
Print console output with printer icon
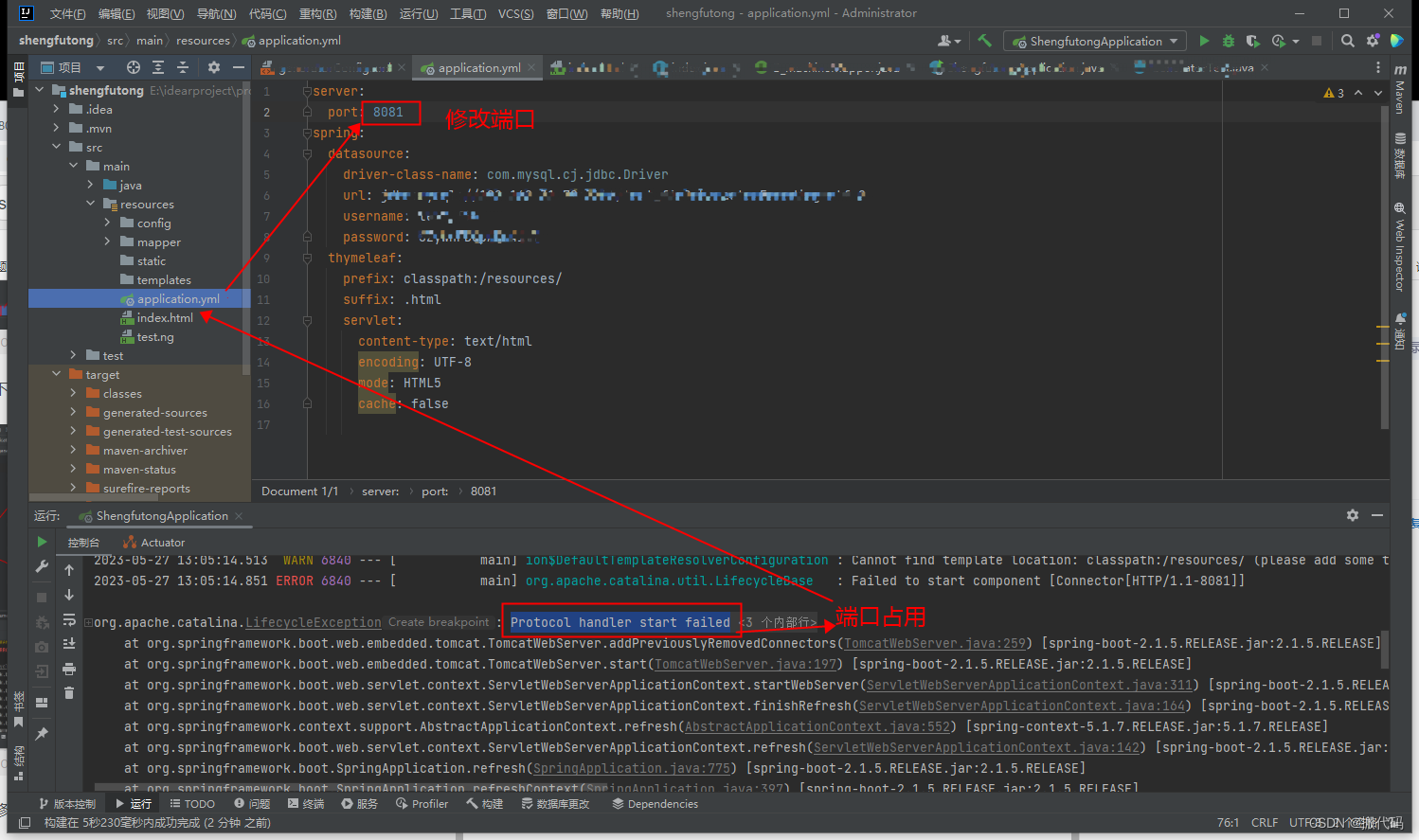point(69,669)
